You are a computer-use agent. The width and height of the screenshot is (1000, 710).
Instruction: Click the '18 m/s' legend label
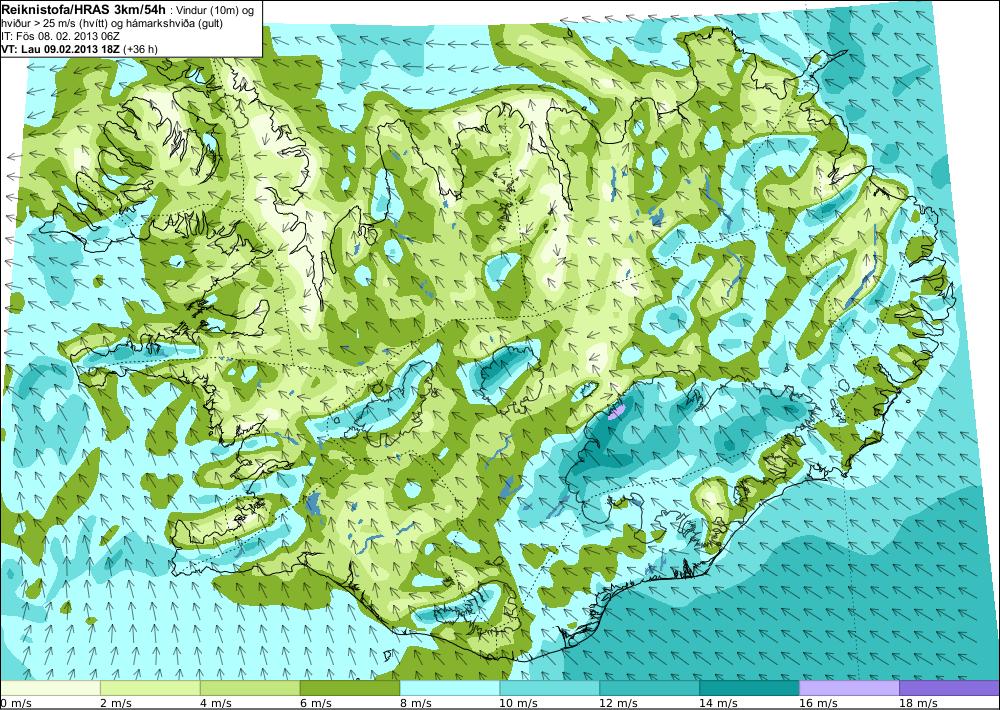point(918,703)
